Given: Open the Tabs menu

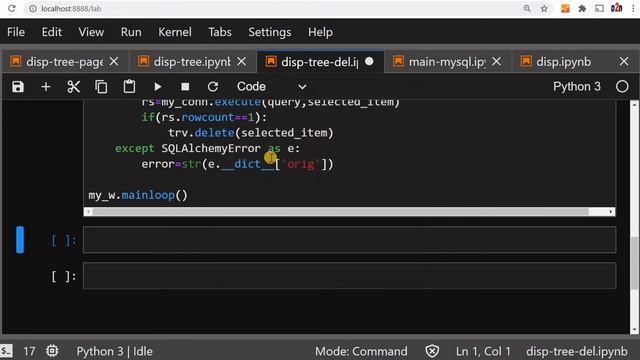Looking at the screenshot, I should 220,32.
